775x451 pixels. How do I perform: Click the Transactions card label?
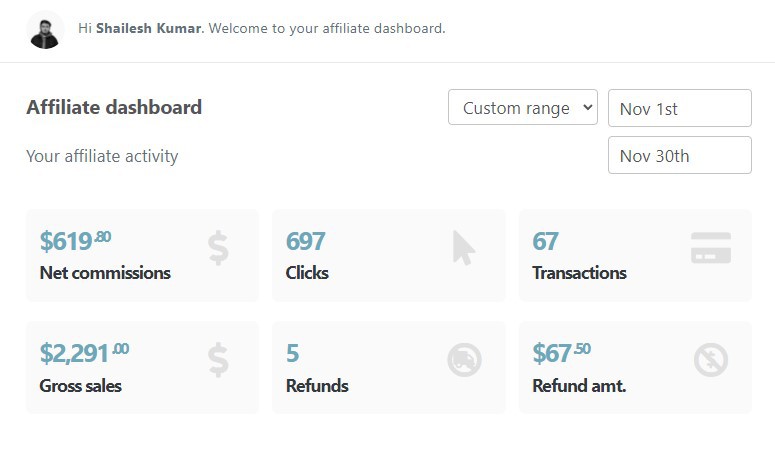[579, 273]
